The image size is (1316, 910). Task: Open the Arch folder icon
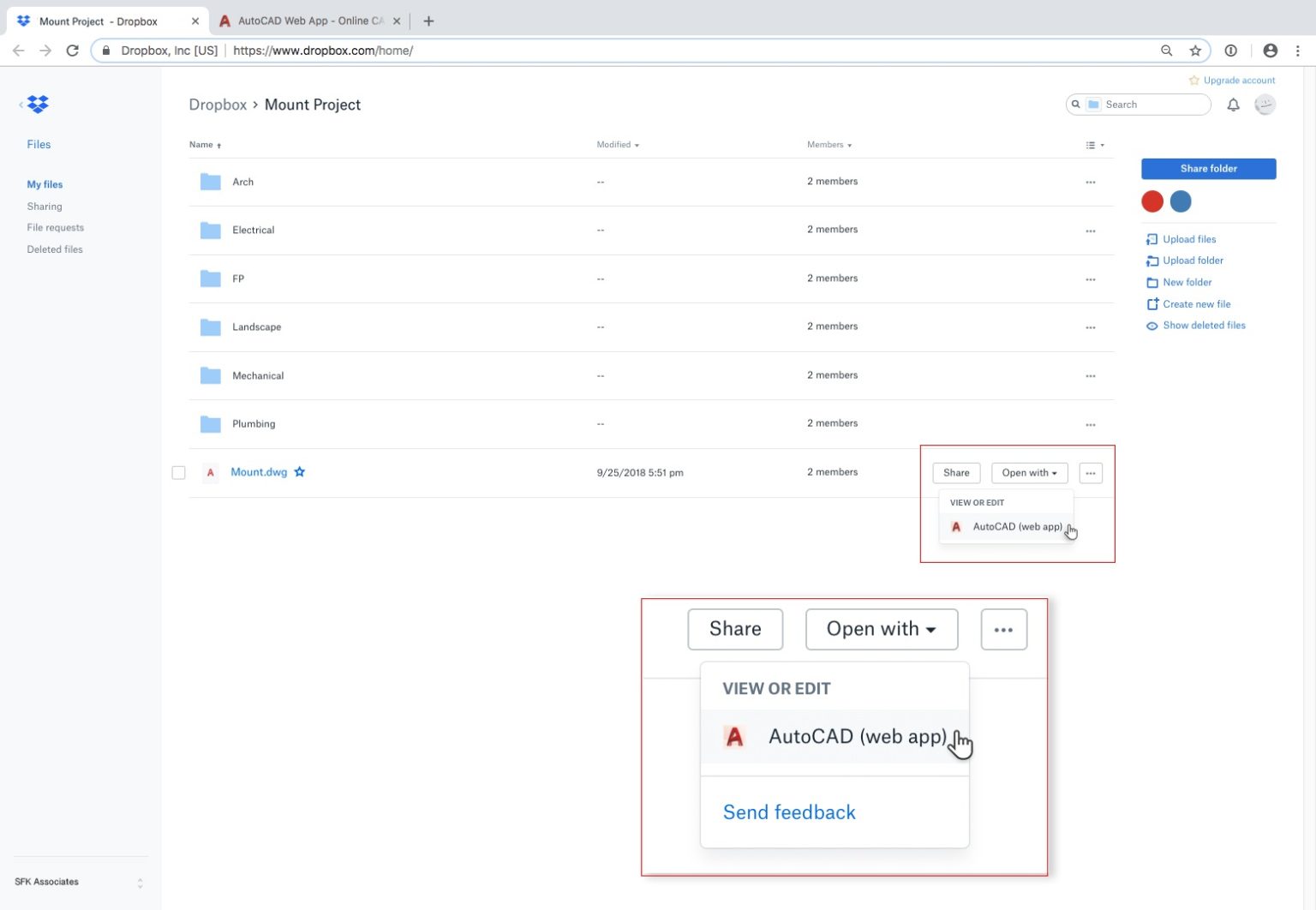point(211,182)
